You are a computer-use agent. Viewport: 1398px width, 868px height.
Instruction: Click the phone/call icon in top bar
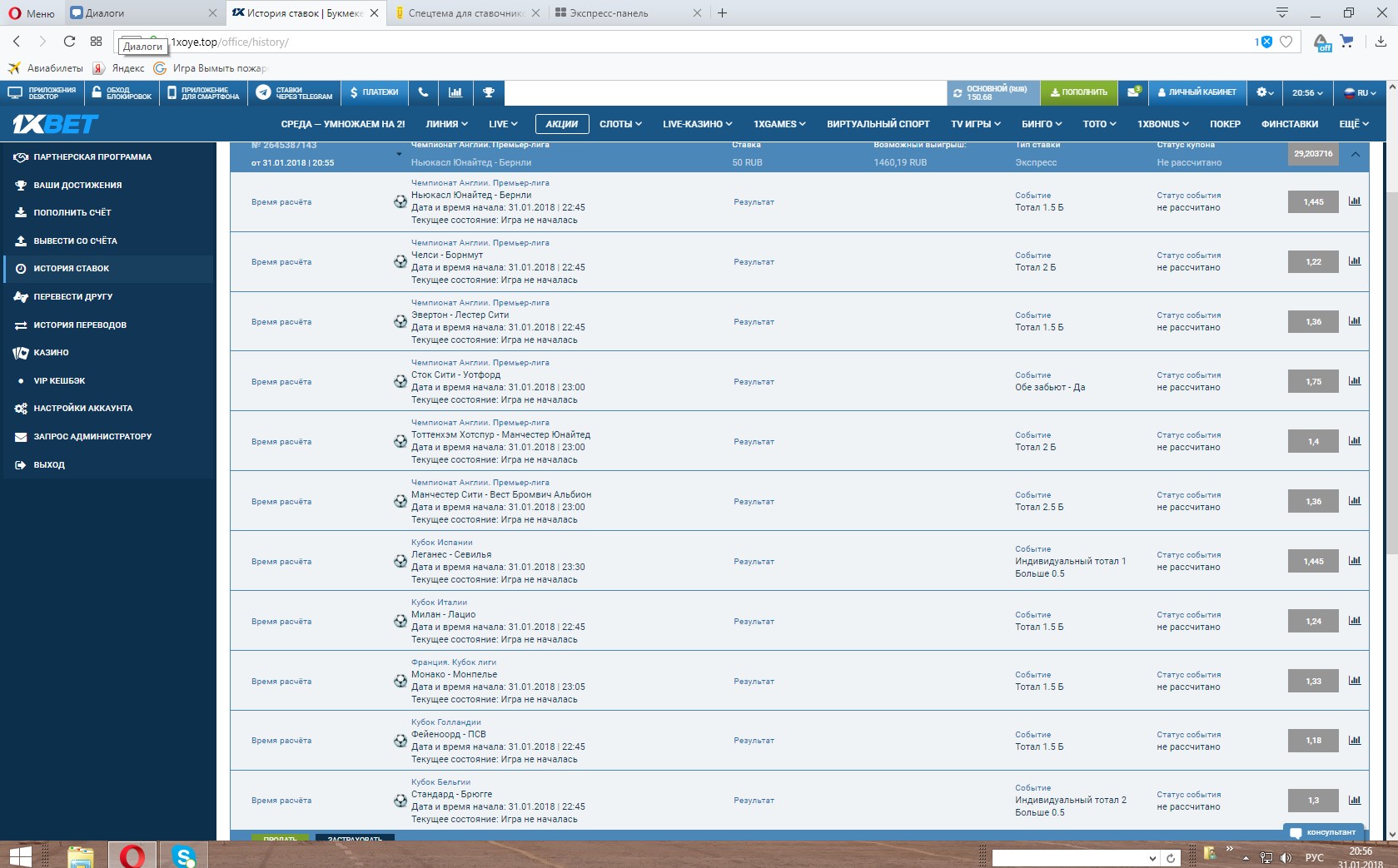pyautogui.click(x=424, y=92)
